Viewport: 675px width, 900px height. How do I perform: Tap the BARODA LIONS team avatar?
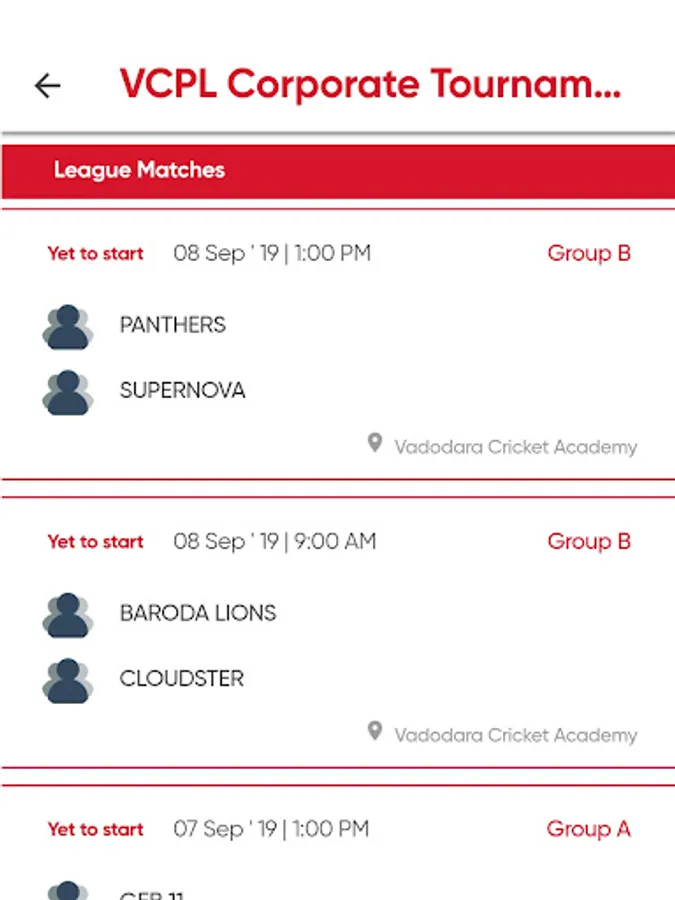(x=68, y=615)
